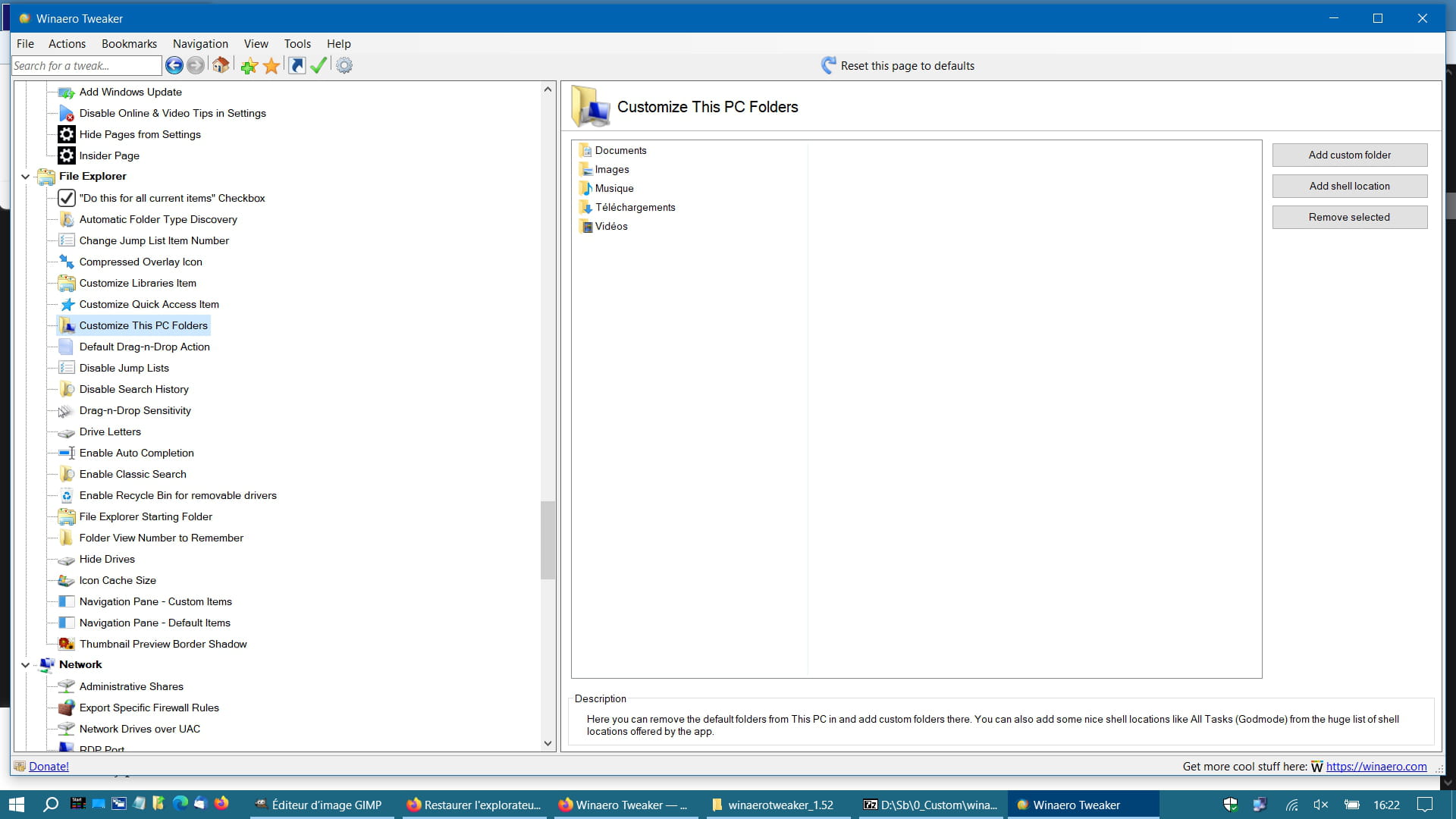Click Remove selected button
Screen dimensions: 1456x819
coord(1350,217)
